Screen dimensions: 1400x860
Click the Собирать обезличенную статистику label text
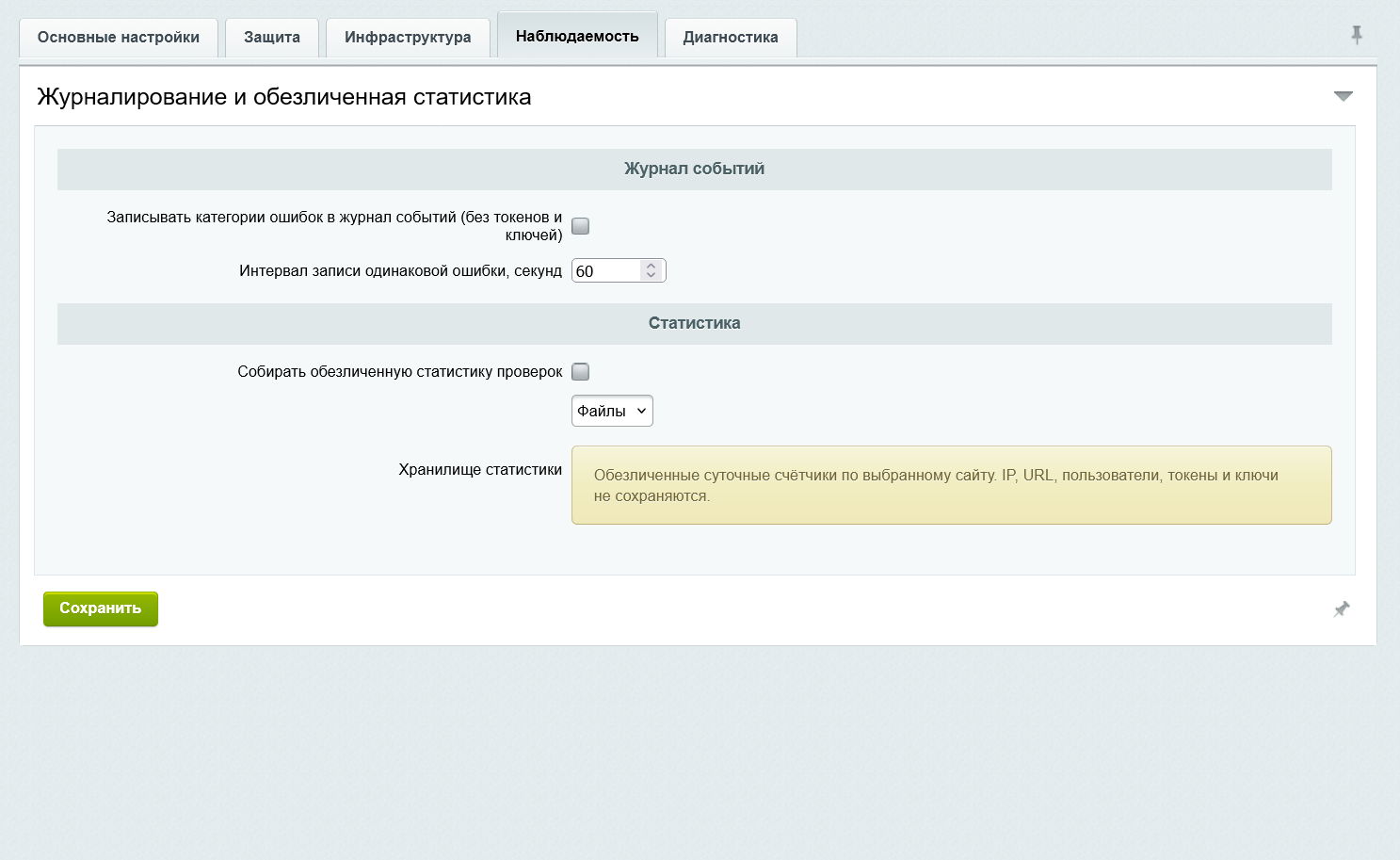click(400, 372)
